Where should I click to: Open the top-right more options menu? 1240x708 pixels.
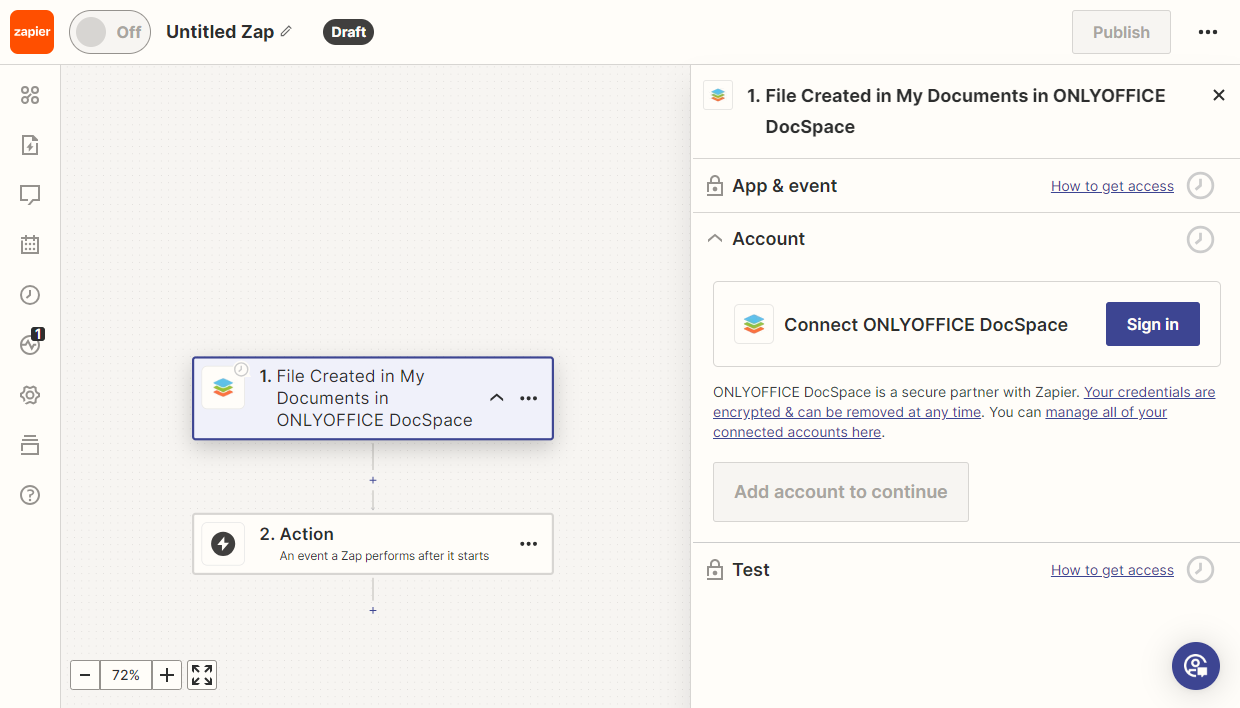[1208, 32]
